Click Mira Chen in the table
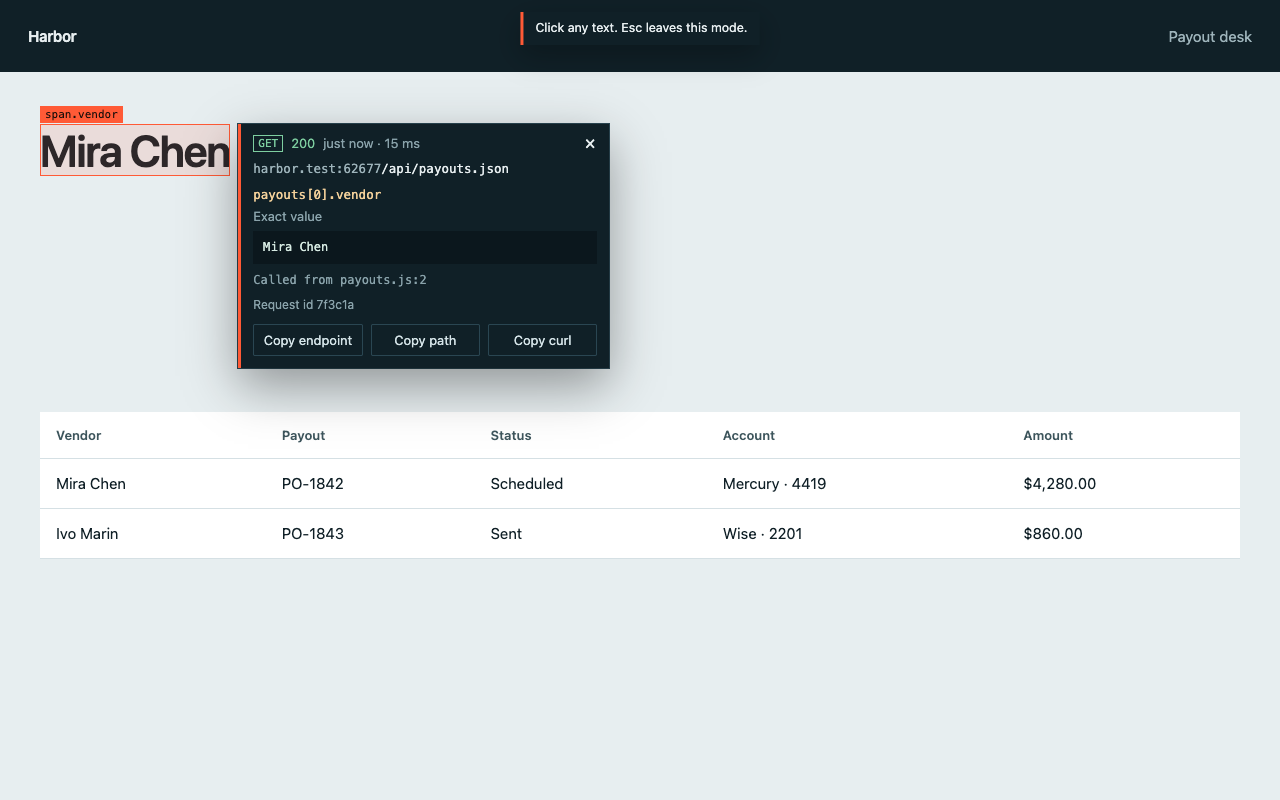The image size is (1280, 800). pyautogui.click(x=91, y=484)
